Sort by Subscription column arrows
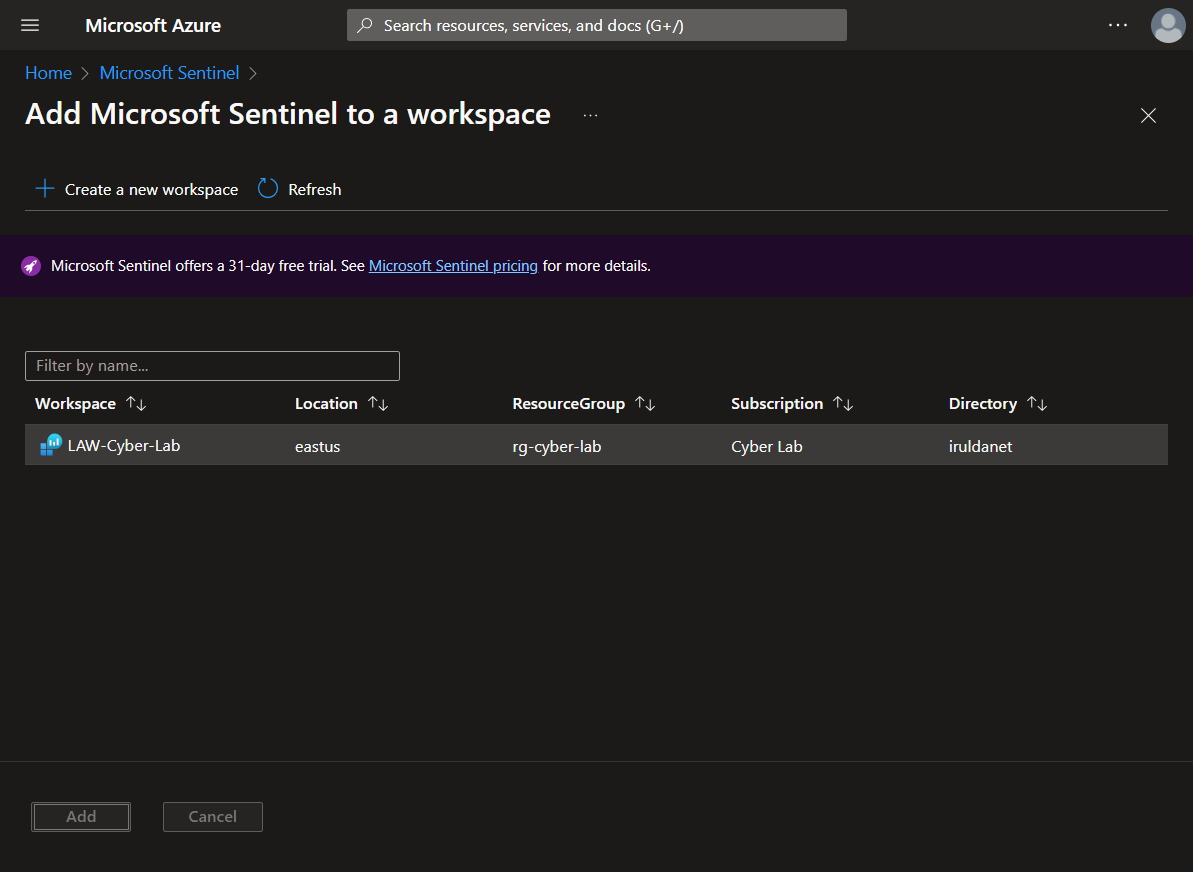Screen dimensions: 1193x872 [x=843, y=403]
